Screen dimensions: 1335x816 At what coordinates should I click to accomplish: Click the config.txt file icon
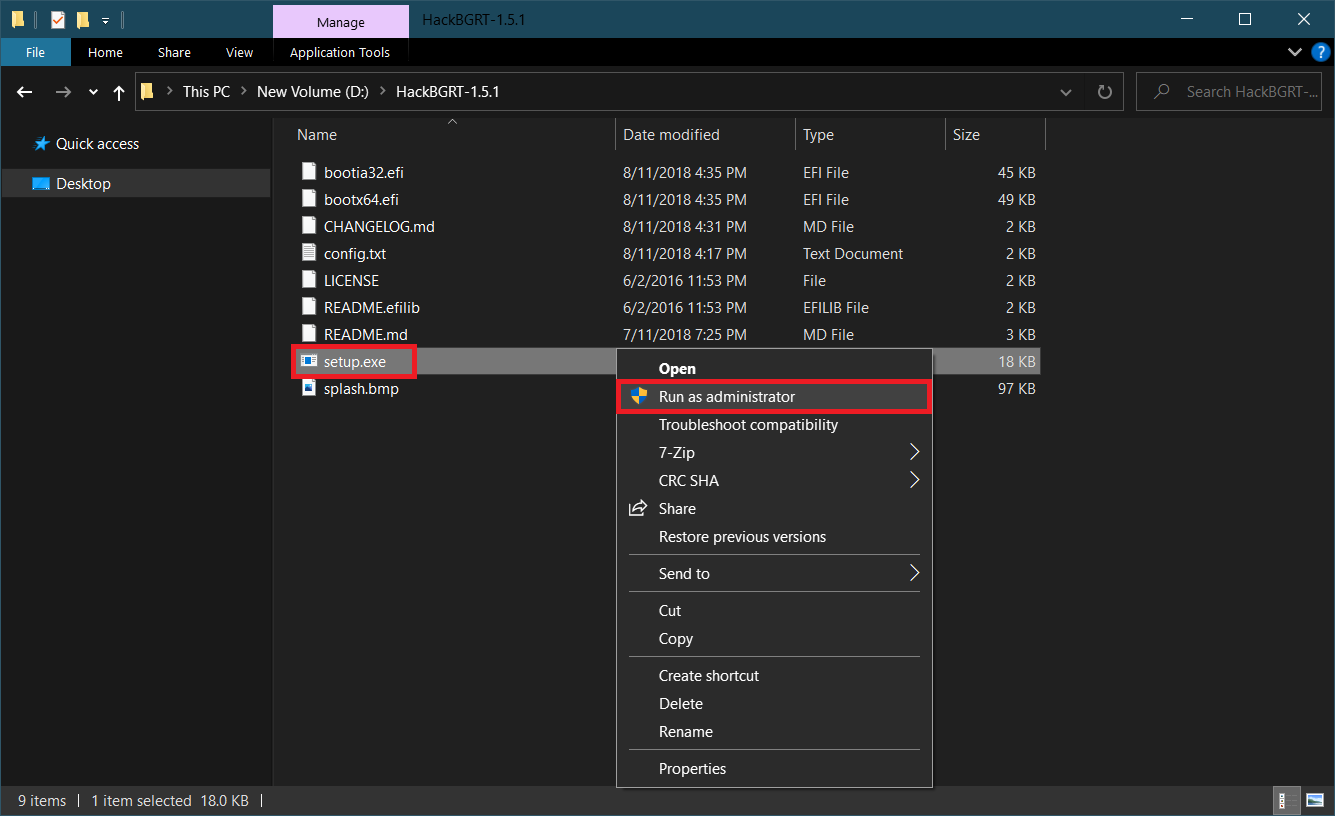click(x=309, y=254)
